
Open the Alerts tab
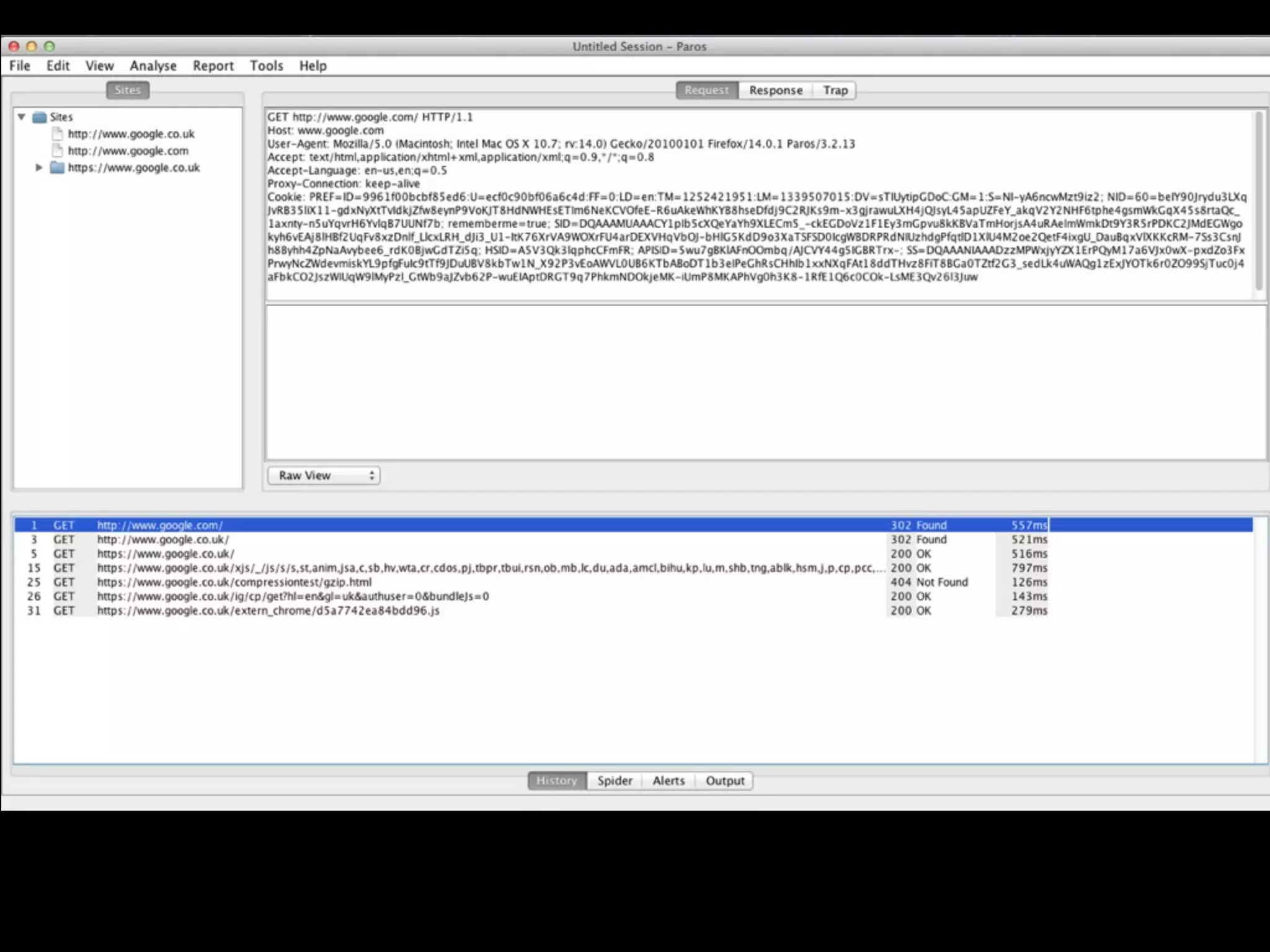pyautogui.click(x=668, y=781)
